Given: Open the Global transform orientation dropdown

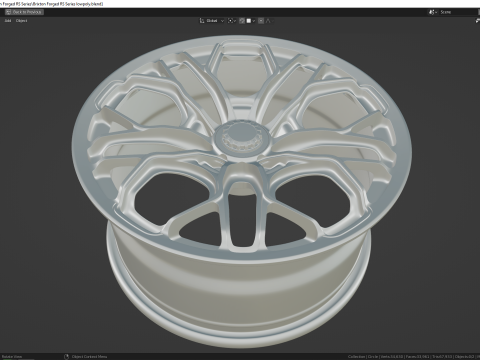Looking at the screenshot, I should (x=212, y=21).
